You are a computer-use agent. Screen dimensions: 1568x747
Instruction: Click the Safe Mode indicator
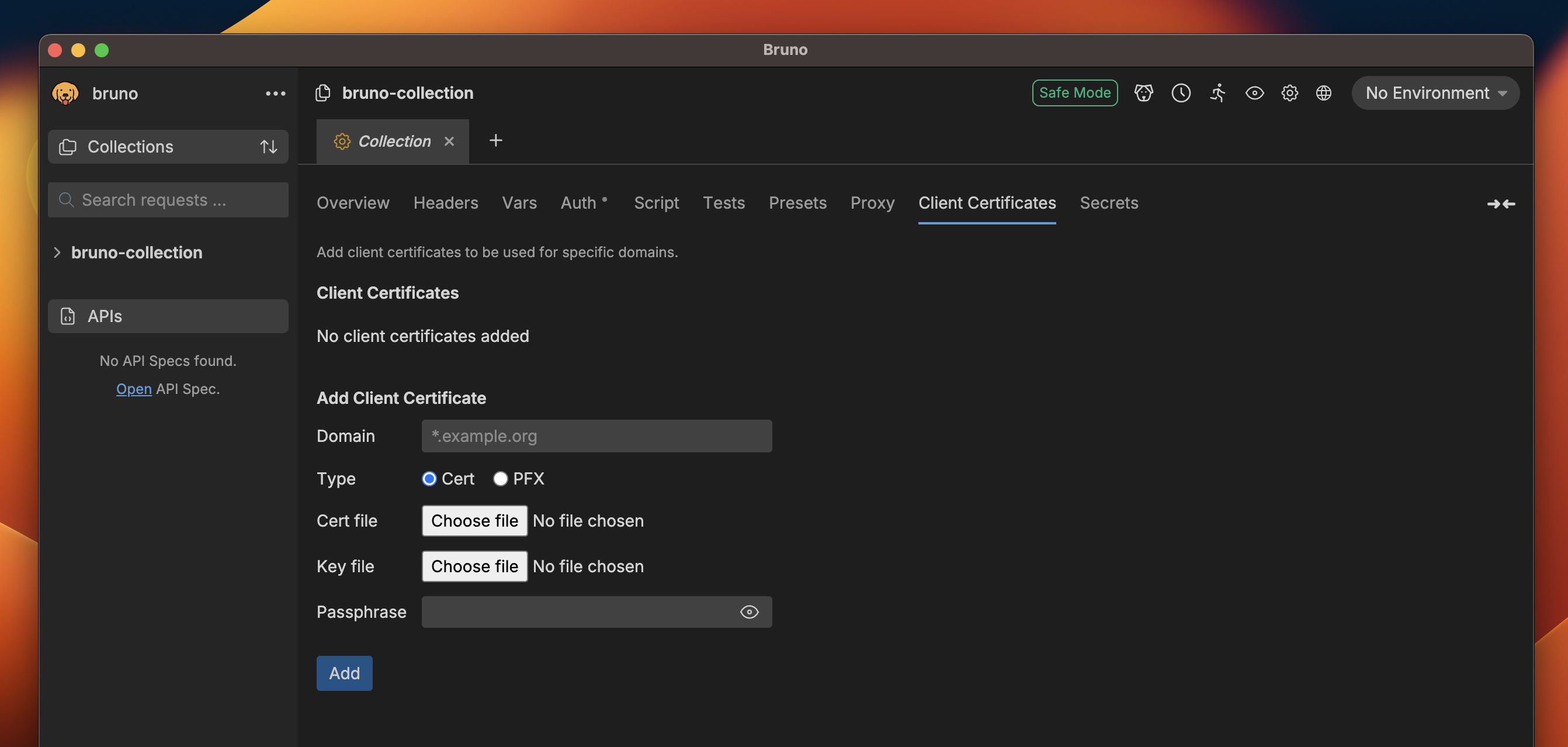point(1074,92)
